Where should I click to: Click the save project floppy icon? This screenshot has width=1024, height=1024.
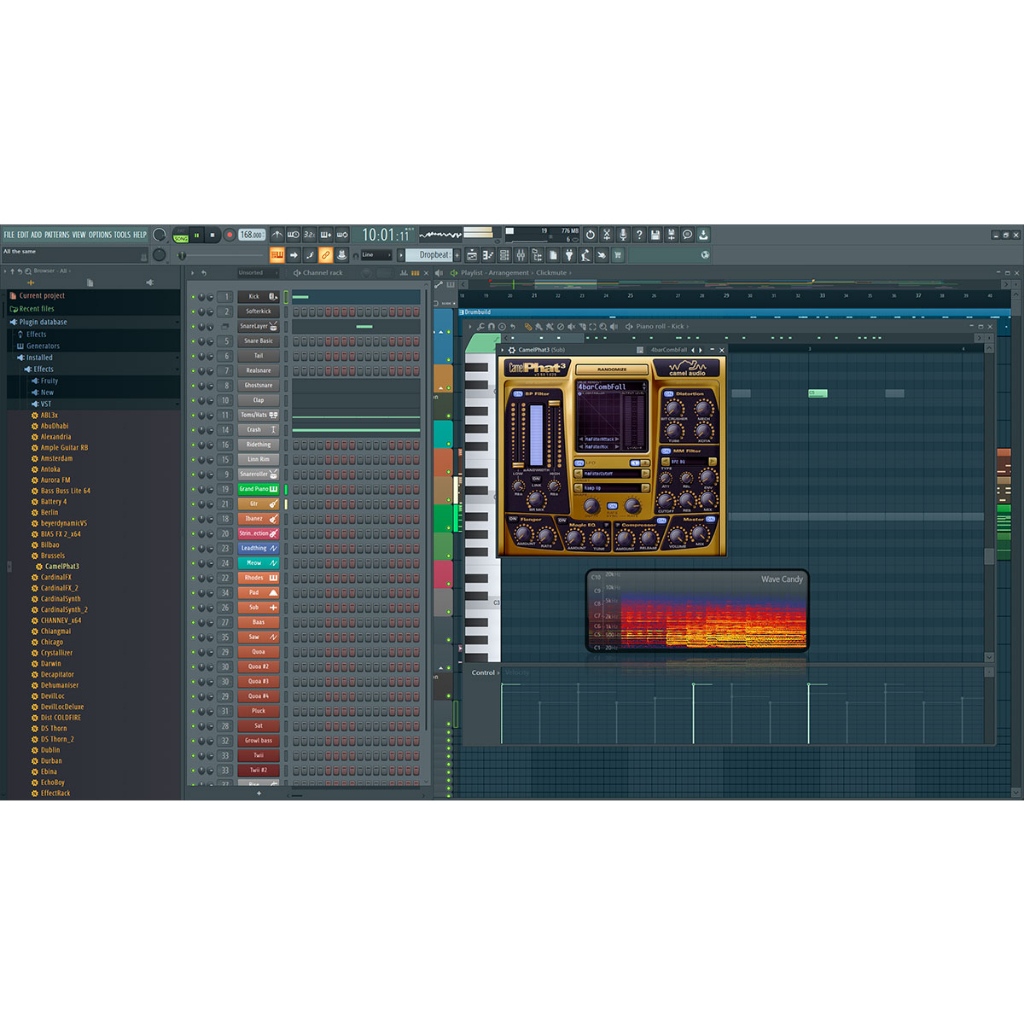655,234
